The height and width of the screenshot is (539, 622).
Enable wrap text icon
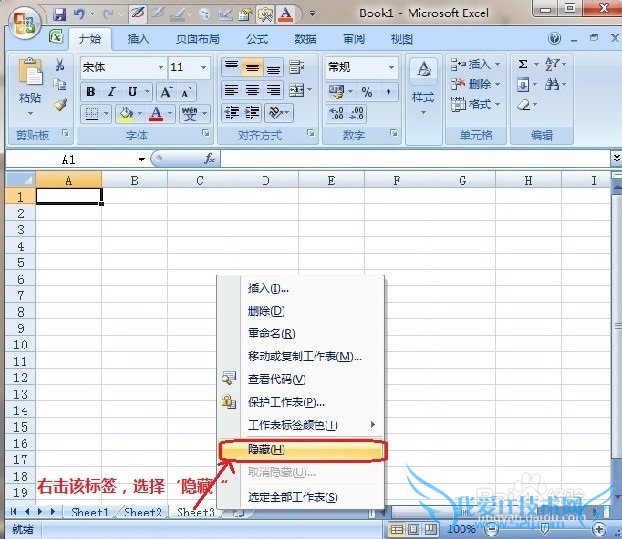296,67
